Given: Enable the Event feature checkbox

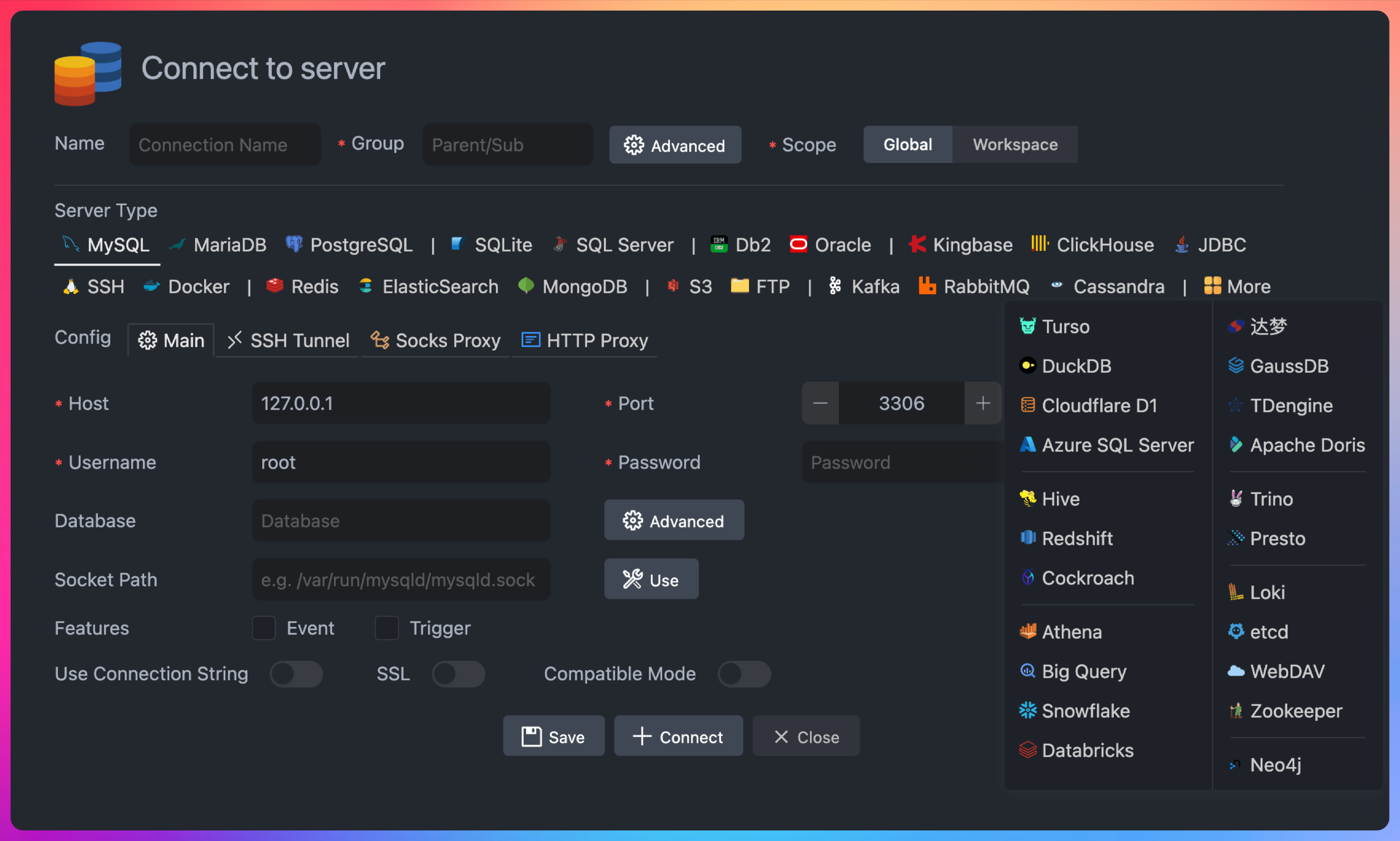Looking at the screenshot, I should pyautogui.click(x=264, y=628).
